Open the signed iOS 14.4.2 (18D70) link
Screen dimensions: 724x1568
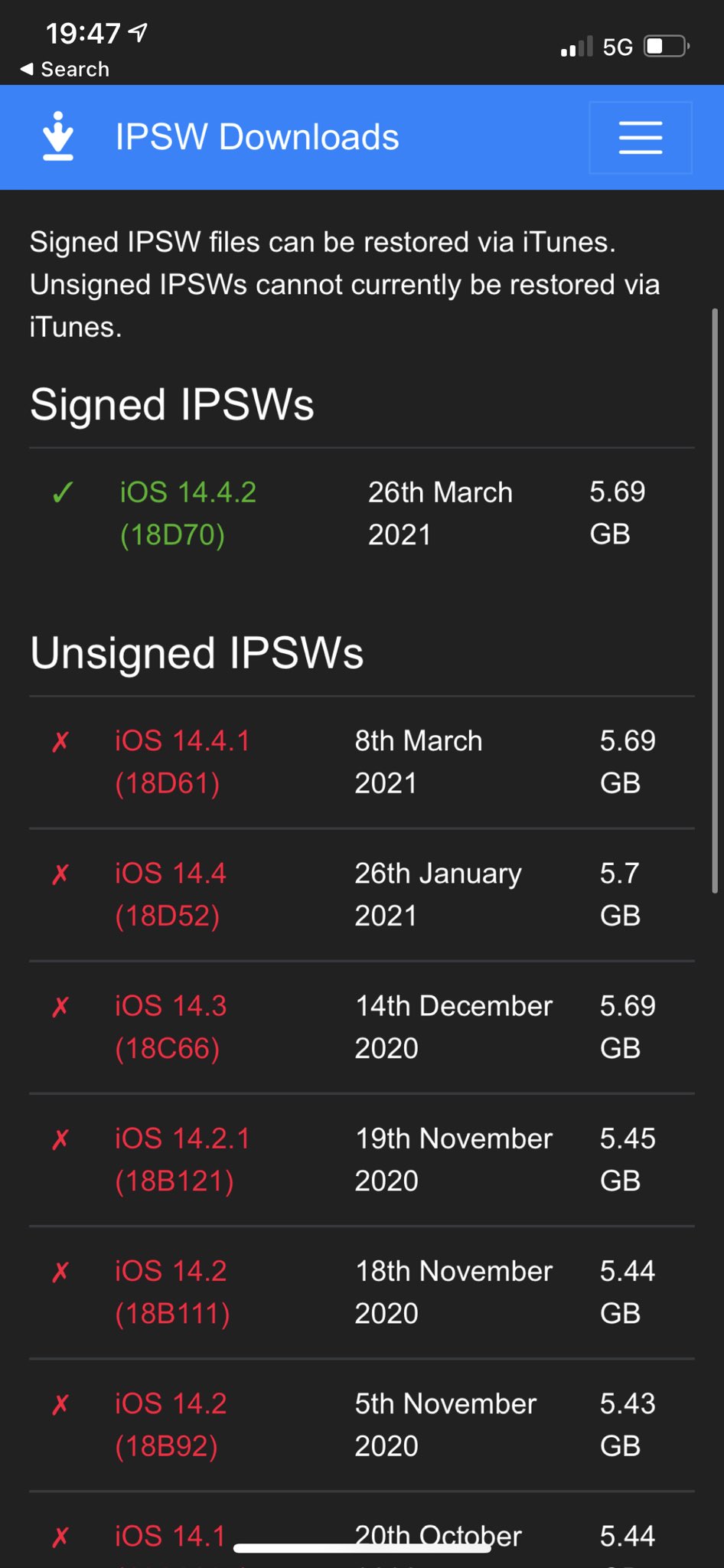click(x=188, y=513)
